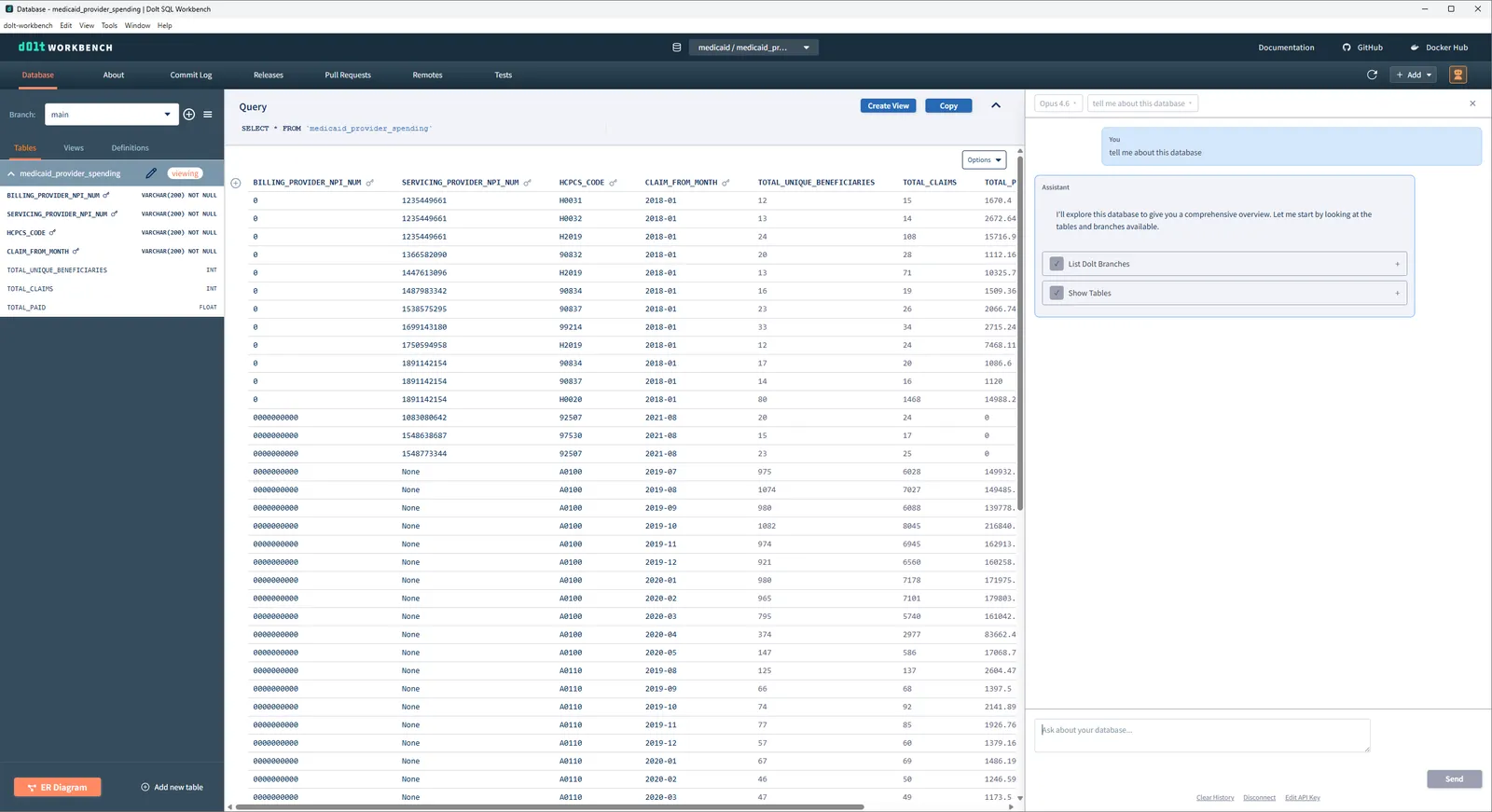1492x812 pixels.
Task: Click the Ask about your database input
Action: (1202, 735)
